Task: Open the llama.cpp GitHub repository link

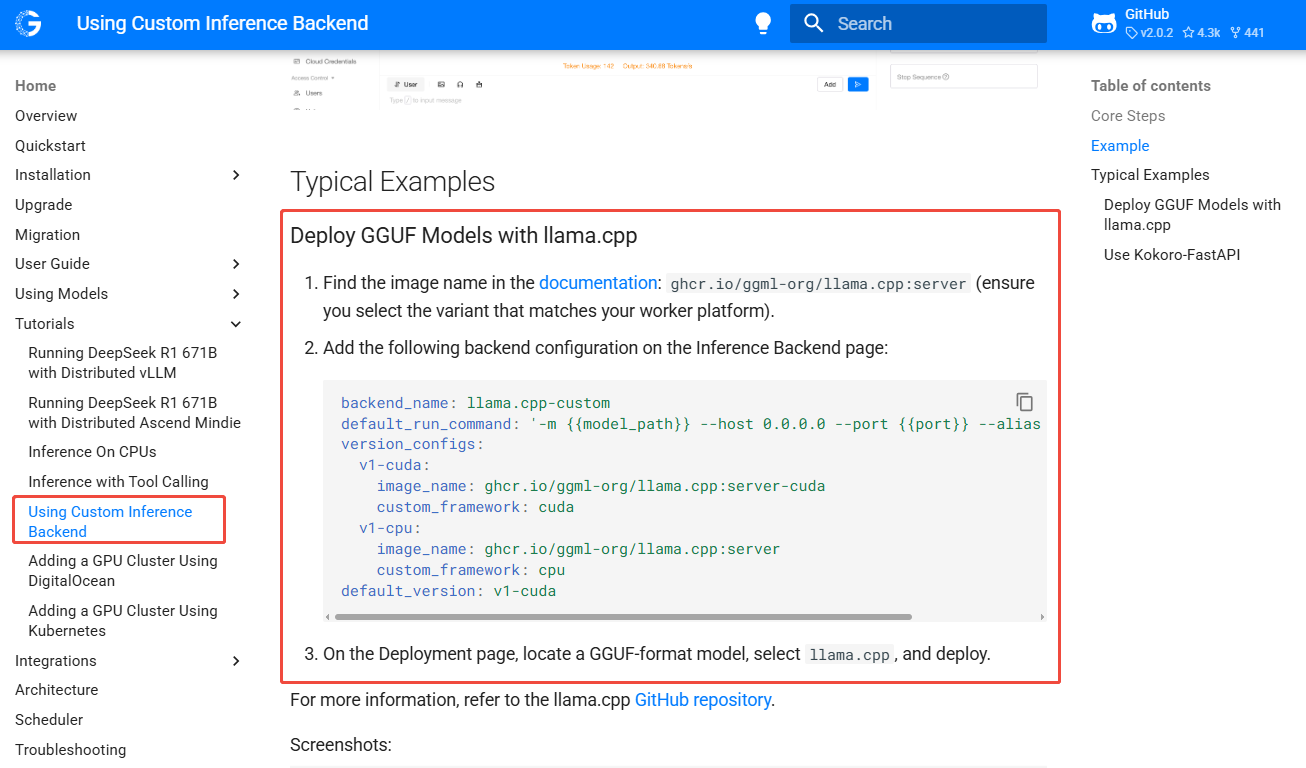Action: (x=703, y=700)
